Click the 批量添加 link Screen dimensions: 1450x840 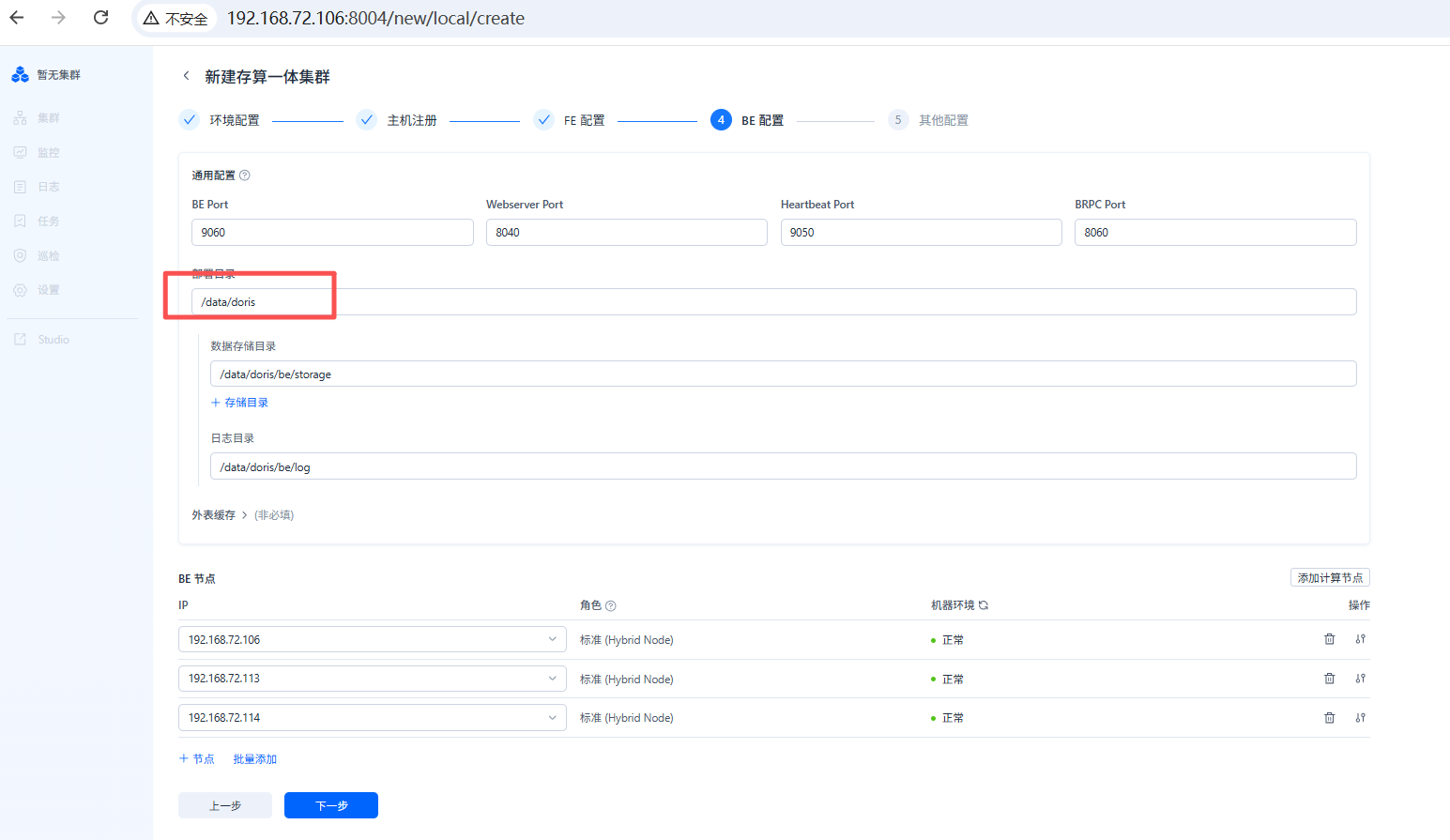pos(255,759)
